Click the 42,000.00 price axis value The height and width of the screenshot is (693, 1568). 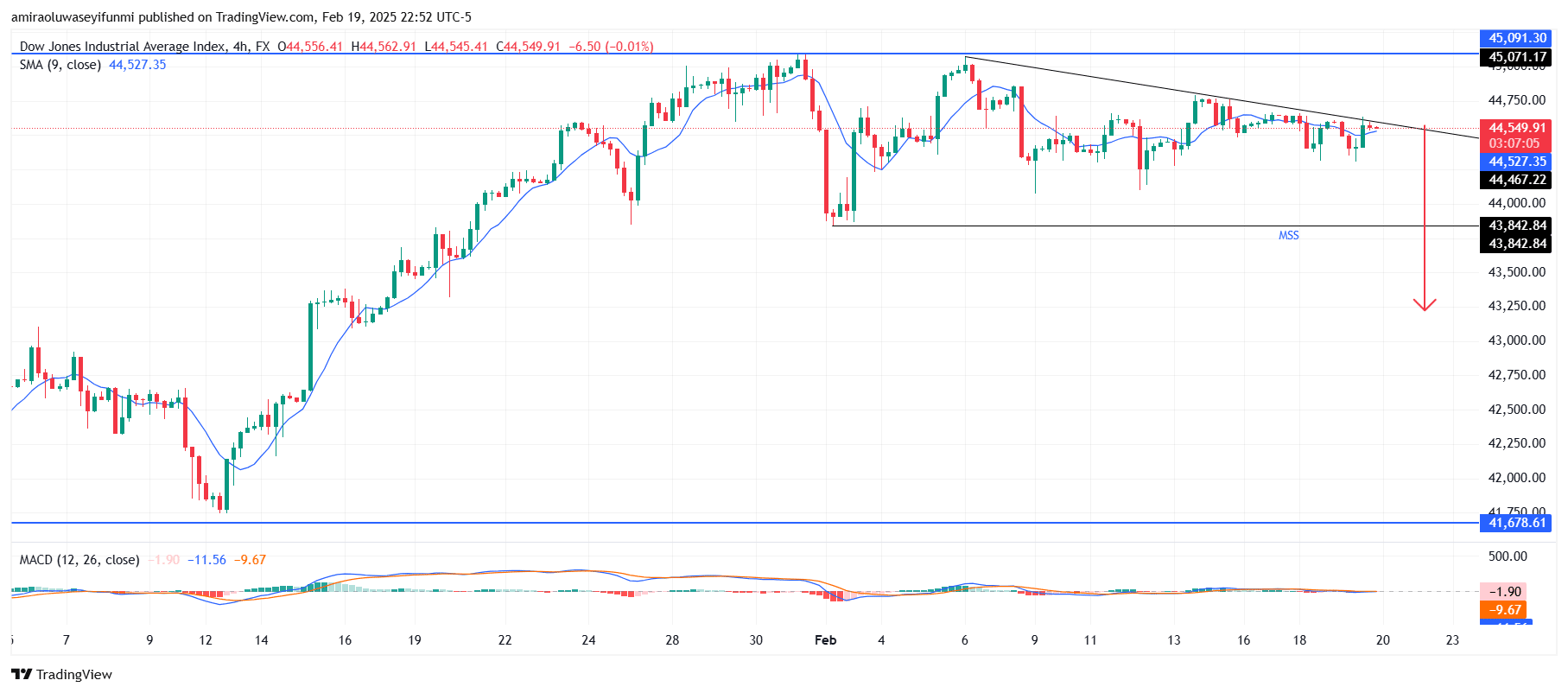(1516, 478)
